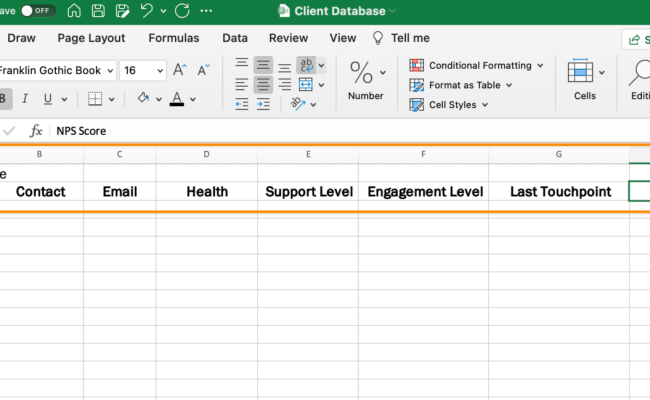This screenshot has height=400, width=650.
Task: Select column D header
Action: click(206, 154)
